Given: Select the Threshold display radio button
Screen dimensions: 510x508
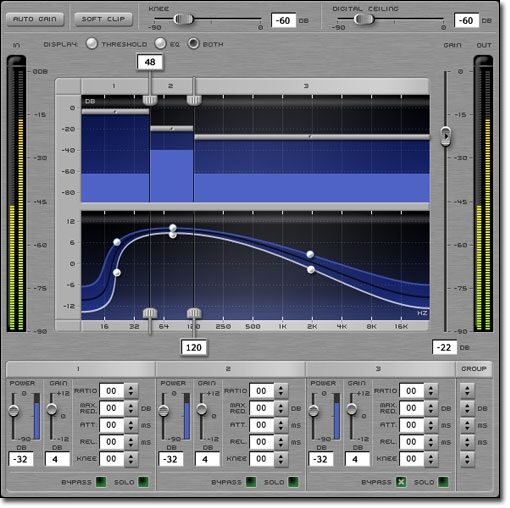Looking at the screenshot, I should [92, 44].
